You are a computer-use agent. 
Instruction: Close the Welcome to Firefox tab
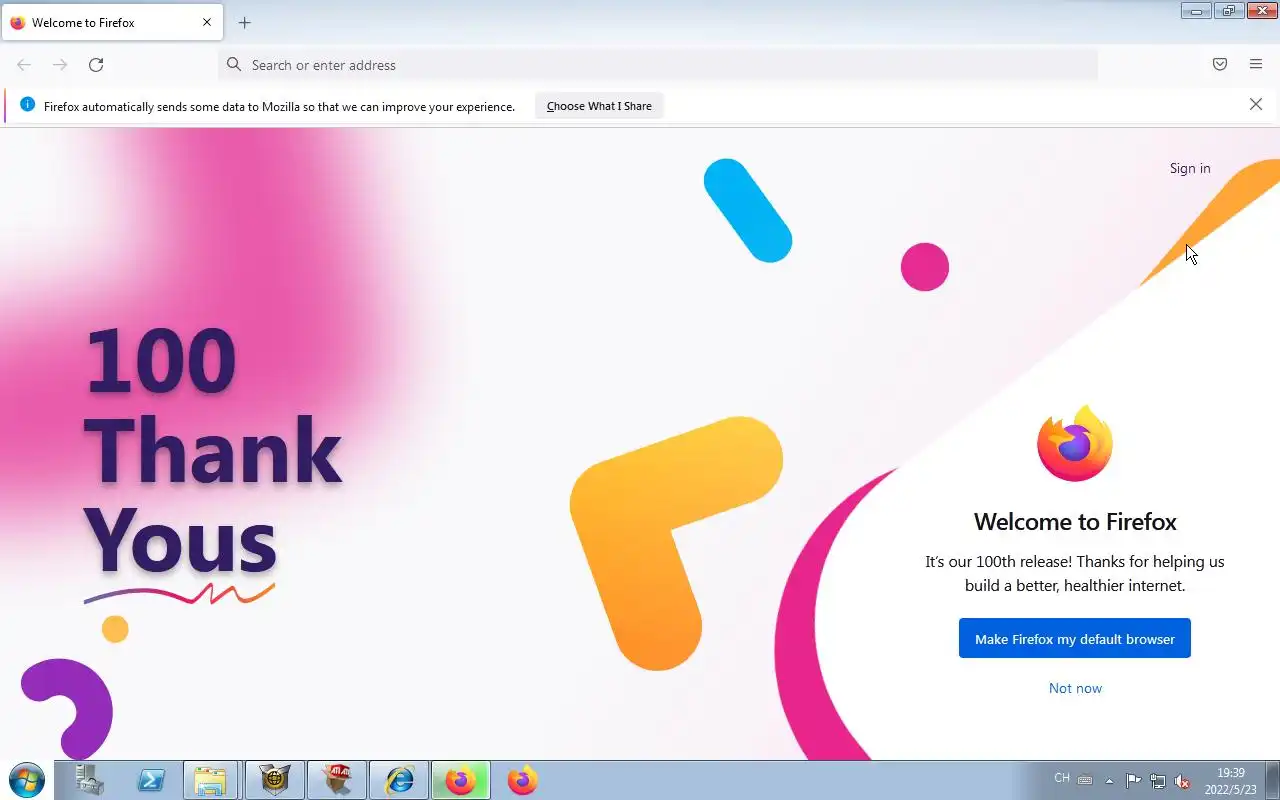click(x=207, y=22)
